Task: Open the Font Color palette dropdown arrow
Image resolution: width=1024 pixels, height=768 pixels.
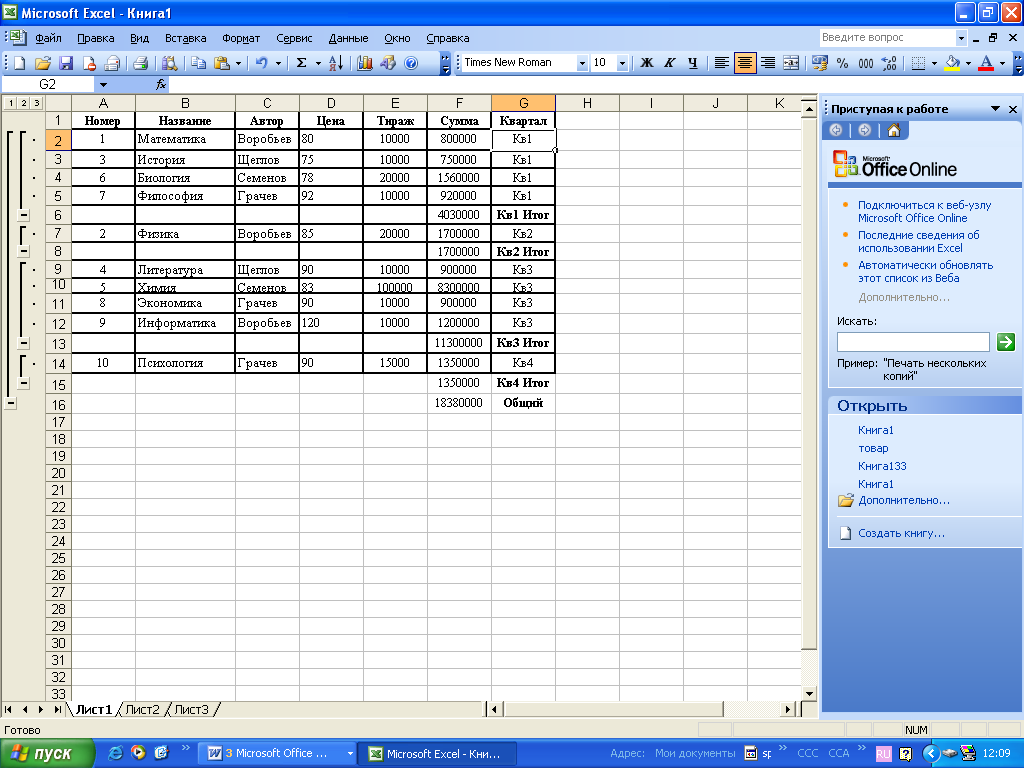Action: tap(1002, 63)
